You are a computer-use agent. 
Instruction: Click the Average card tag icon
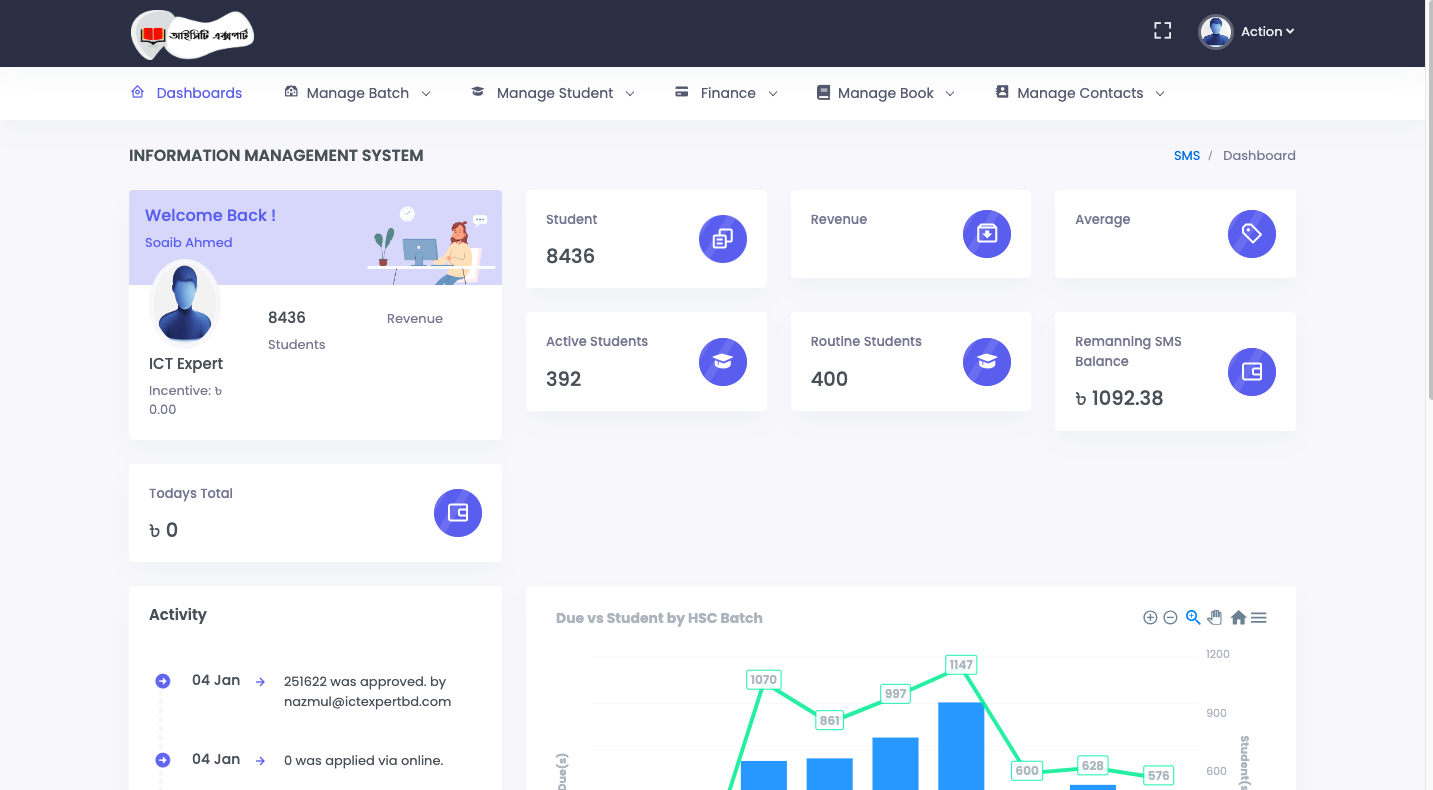1252,233
